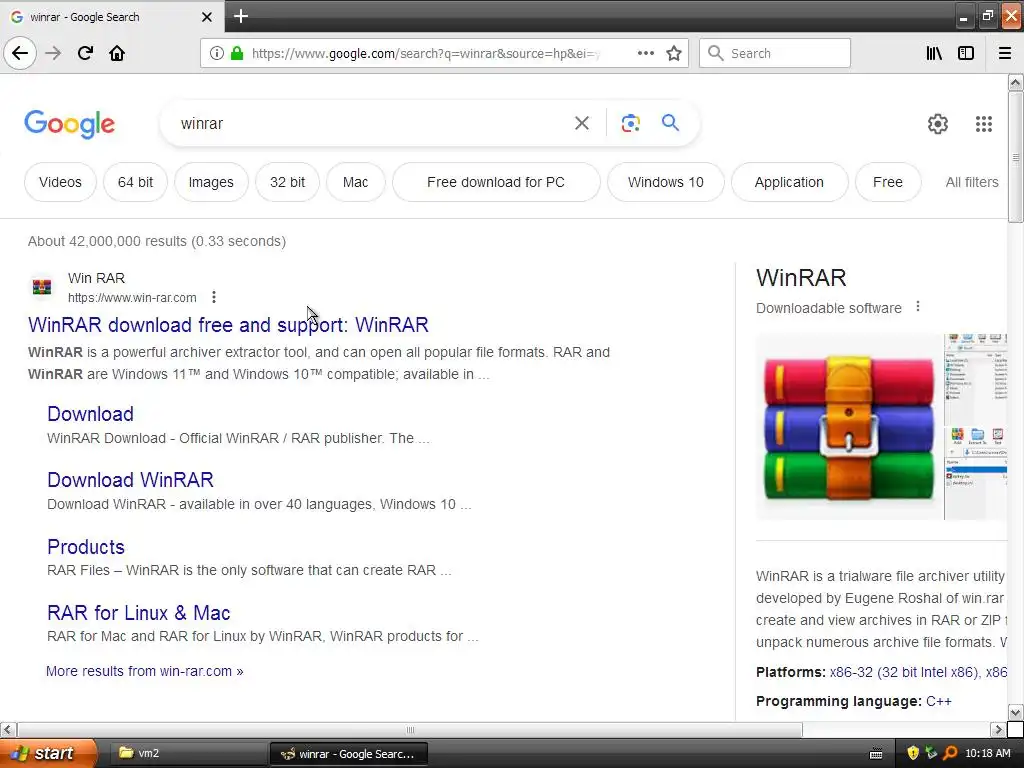Search by image with Google Lens icon

(x=630, y=123)
